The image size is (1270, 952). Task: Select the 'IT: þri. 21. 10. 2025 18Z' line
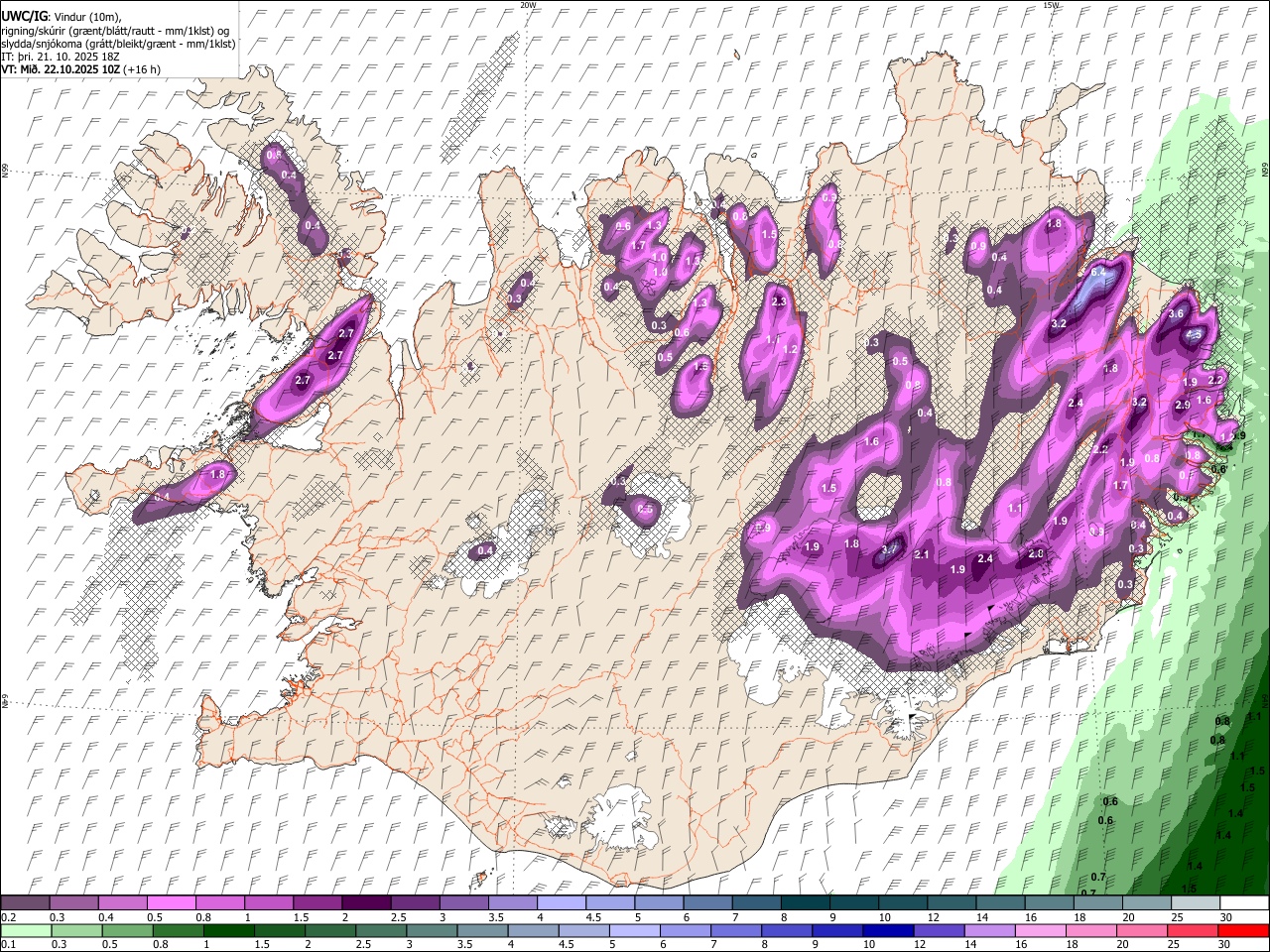coord(60,57)
